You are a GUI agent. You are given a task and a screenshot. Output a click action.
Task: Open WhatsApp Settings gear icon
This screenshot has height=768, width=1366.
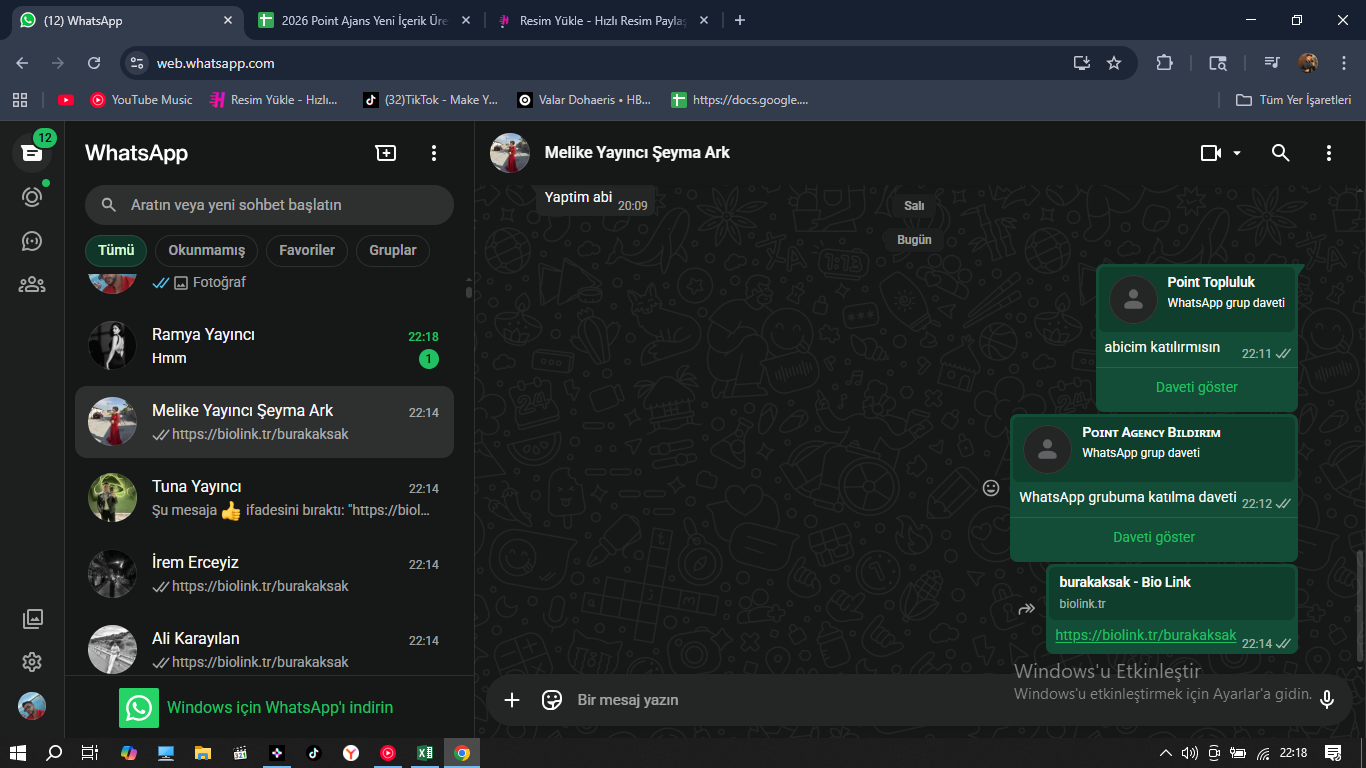(x=32, y=662)
